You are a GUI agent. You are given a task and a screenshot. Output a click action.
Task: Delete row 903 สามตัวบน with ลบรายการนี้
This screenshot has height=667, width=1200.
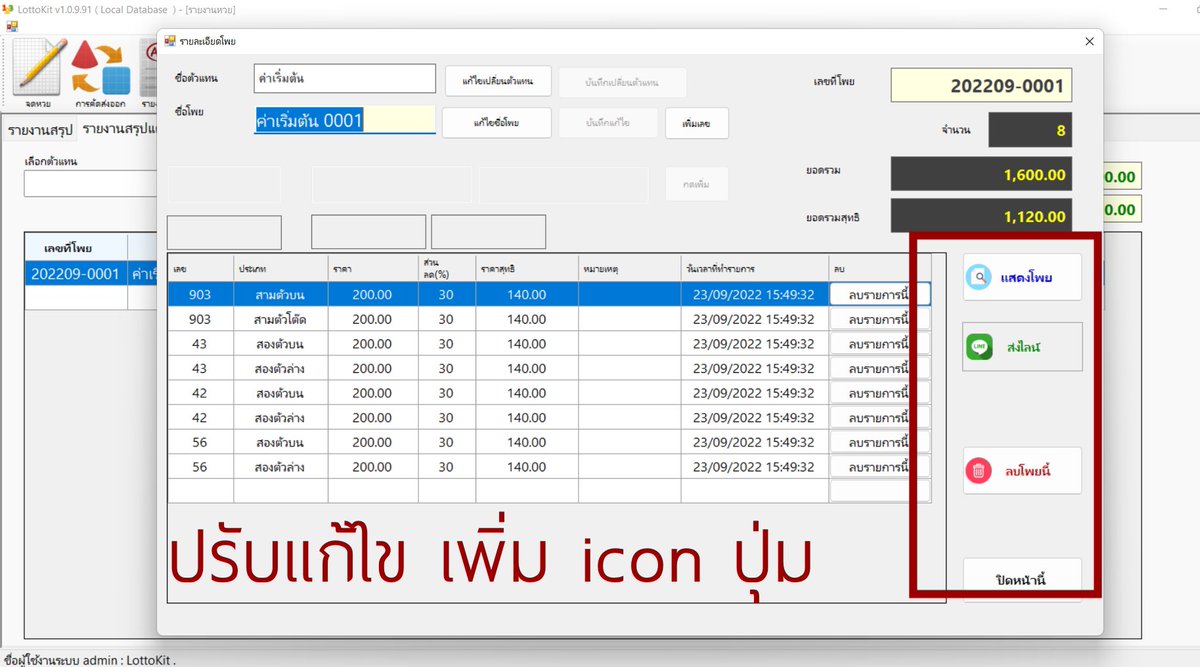pos(879,295)
